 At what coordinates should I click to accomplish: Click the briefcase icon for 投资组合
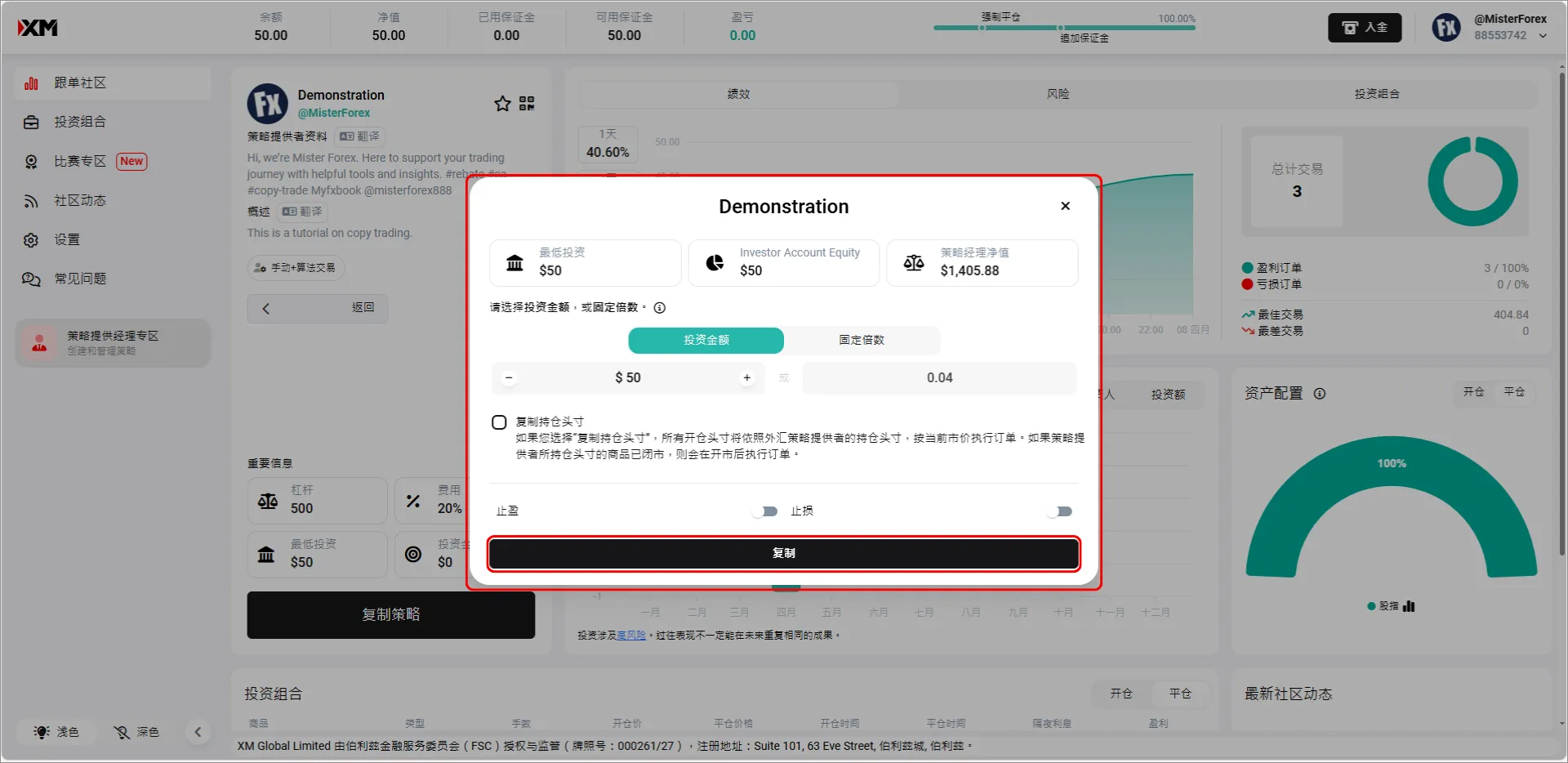point(31,123)
